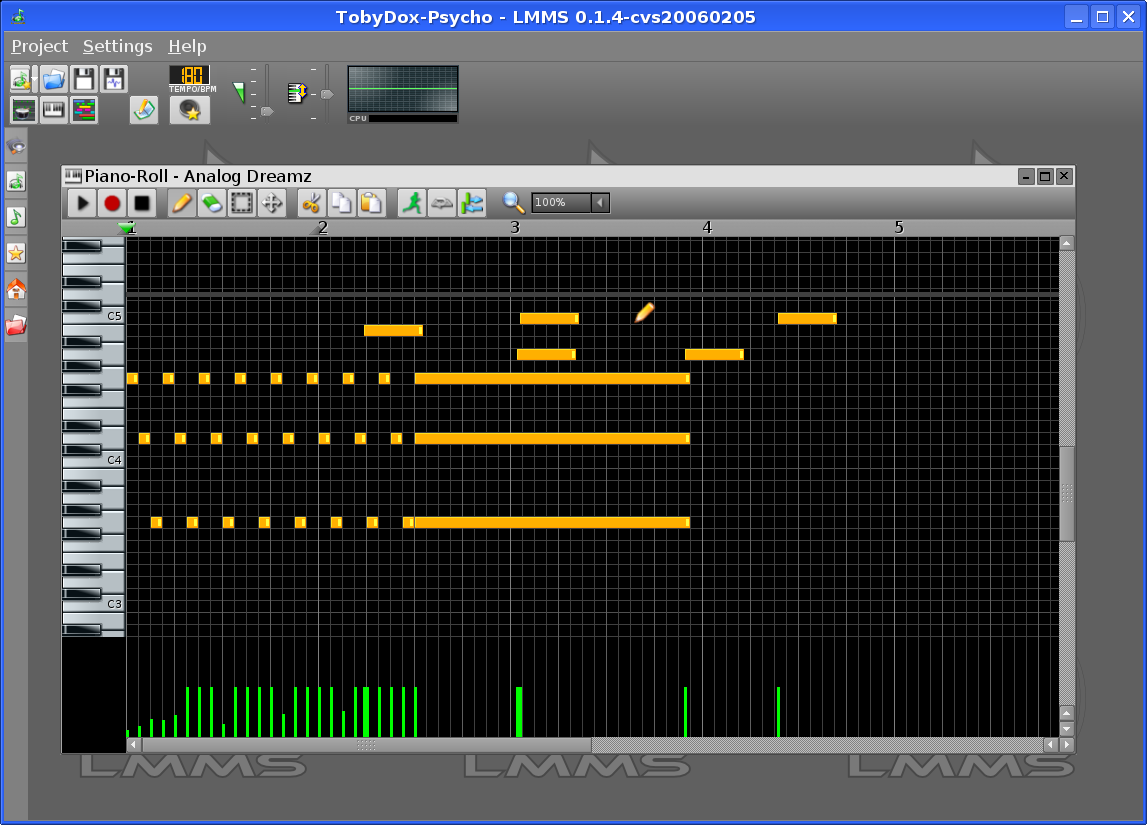Open the Help menu
Image resolution: width=1147 pixels, height=825 pixels.
187,46
